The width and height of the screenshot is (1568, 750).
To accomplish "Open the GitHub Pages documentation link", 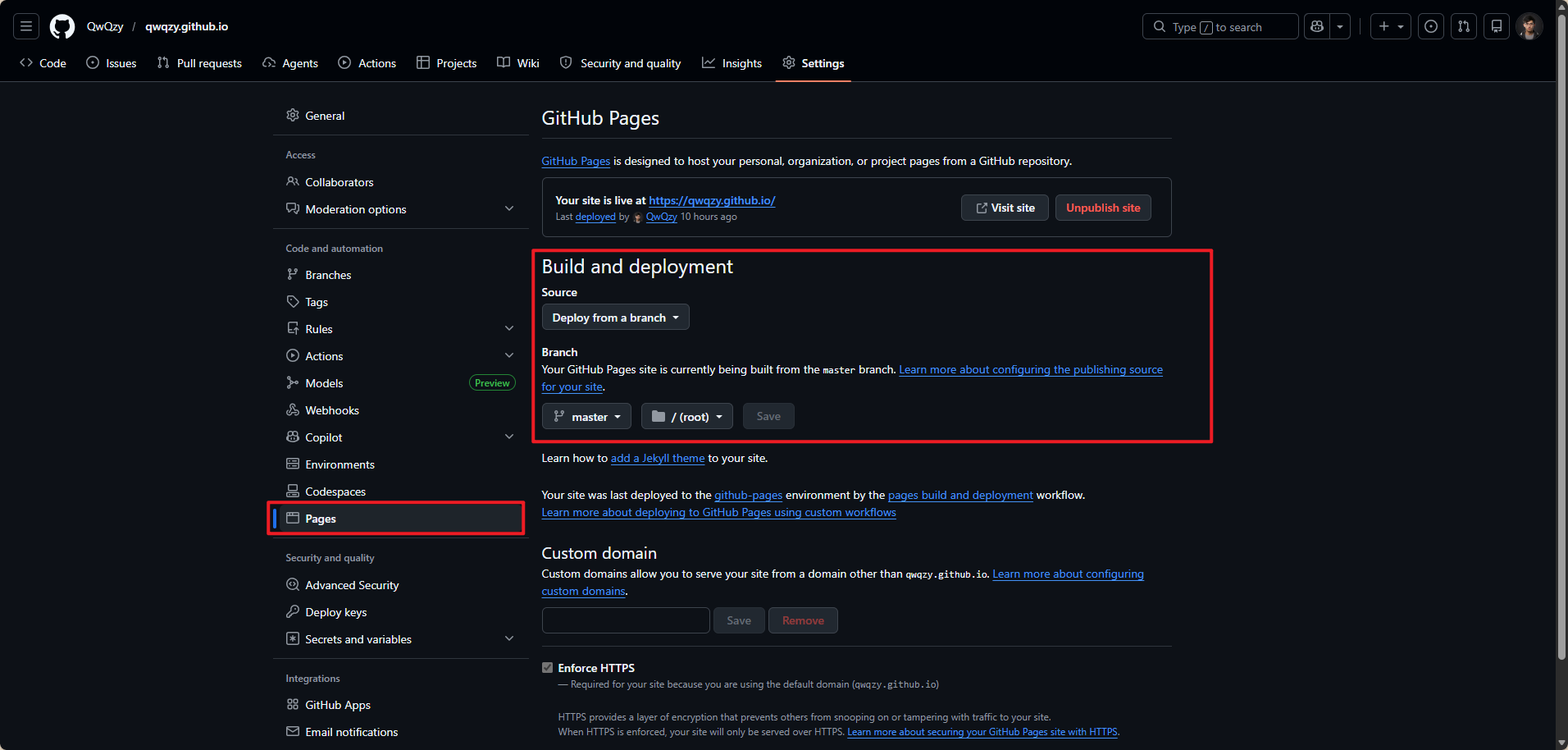I will [576, 161].
